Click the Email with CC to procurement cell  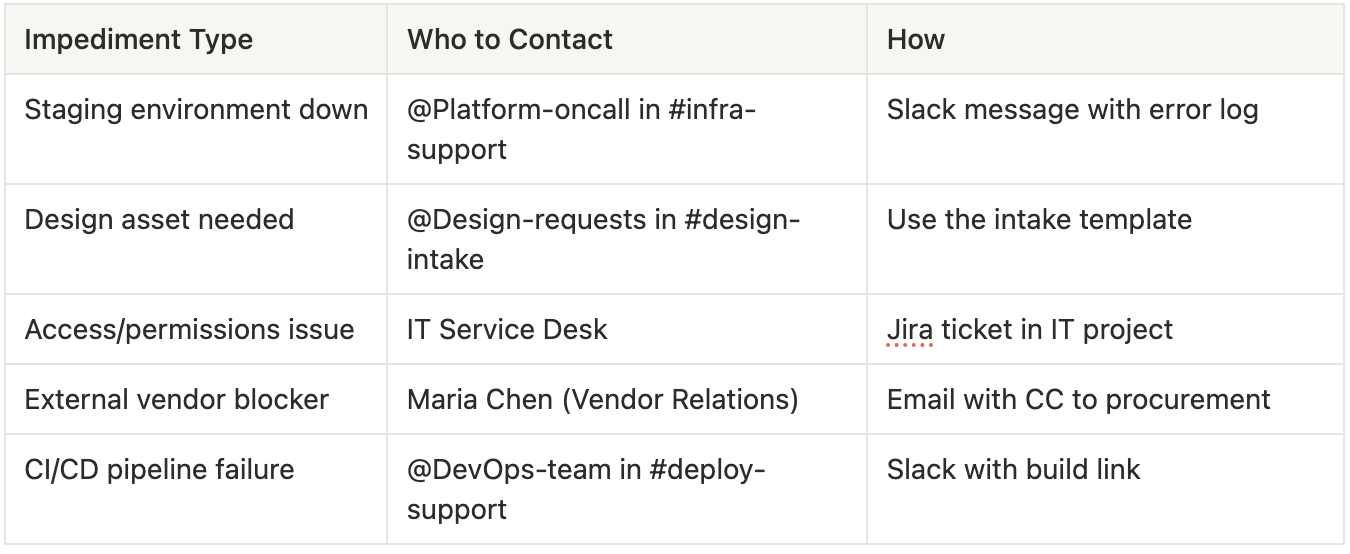1105,399
